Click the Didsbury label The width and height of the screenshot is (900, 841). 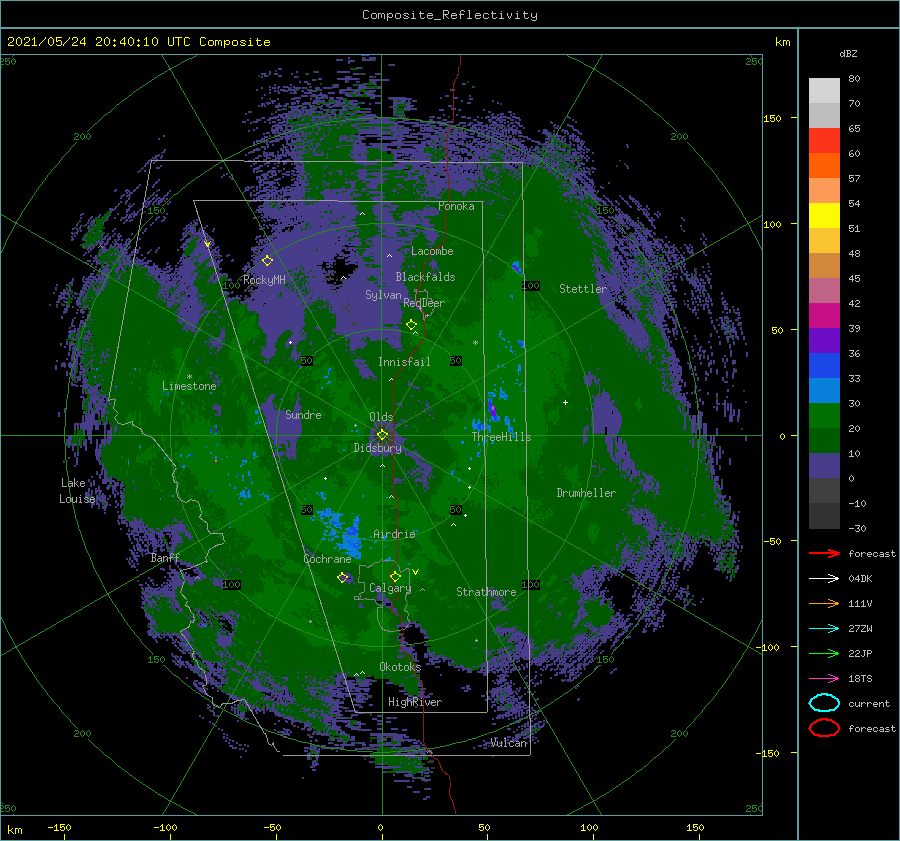tap(378, 448)
